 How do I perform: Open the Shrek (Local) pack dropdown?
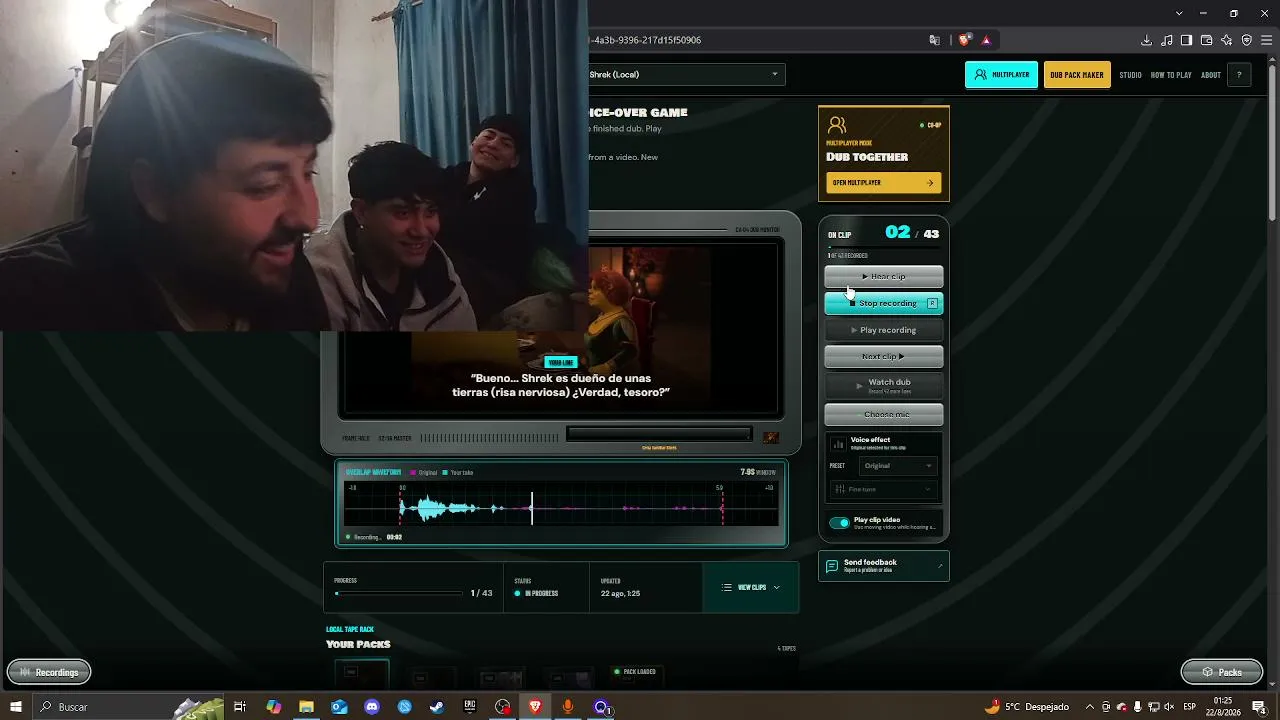pyautogui.click(x=685, y=74)
